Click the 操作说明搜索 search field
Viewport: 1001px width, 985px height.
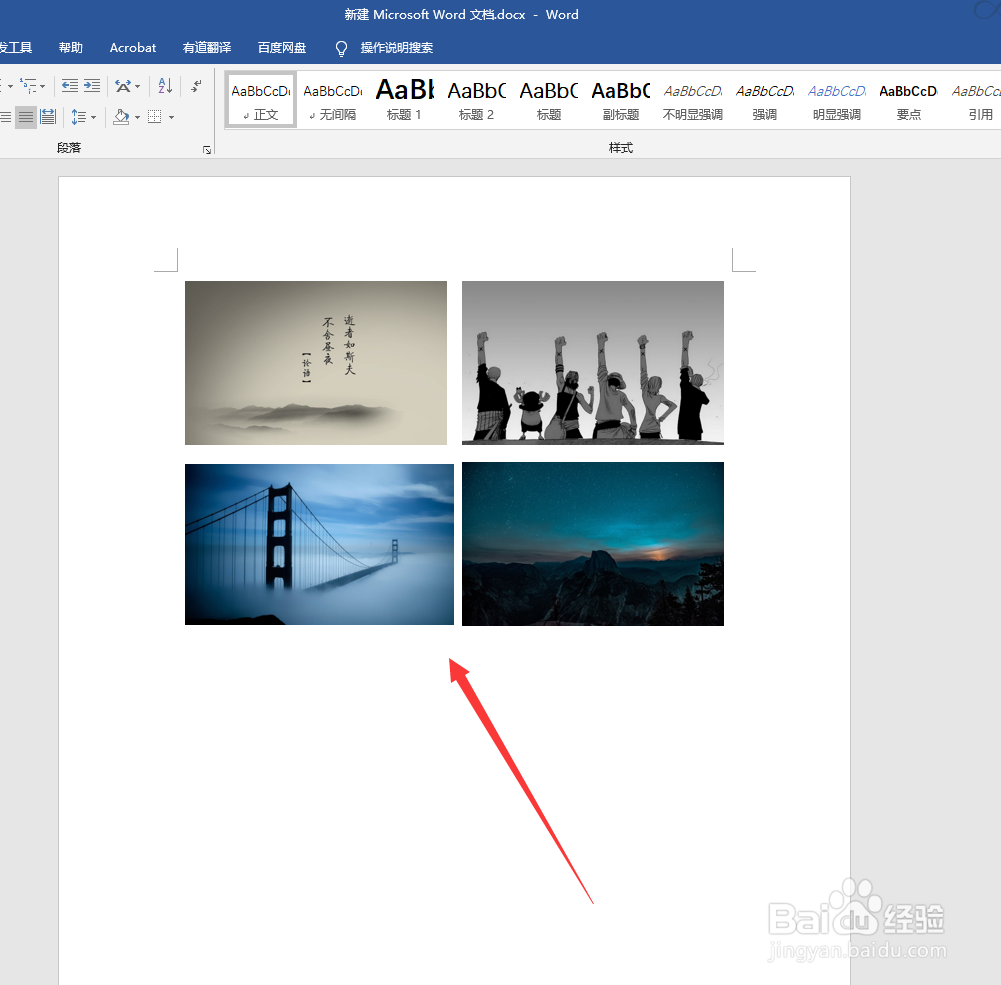(396, 48)
